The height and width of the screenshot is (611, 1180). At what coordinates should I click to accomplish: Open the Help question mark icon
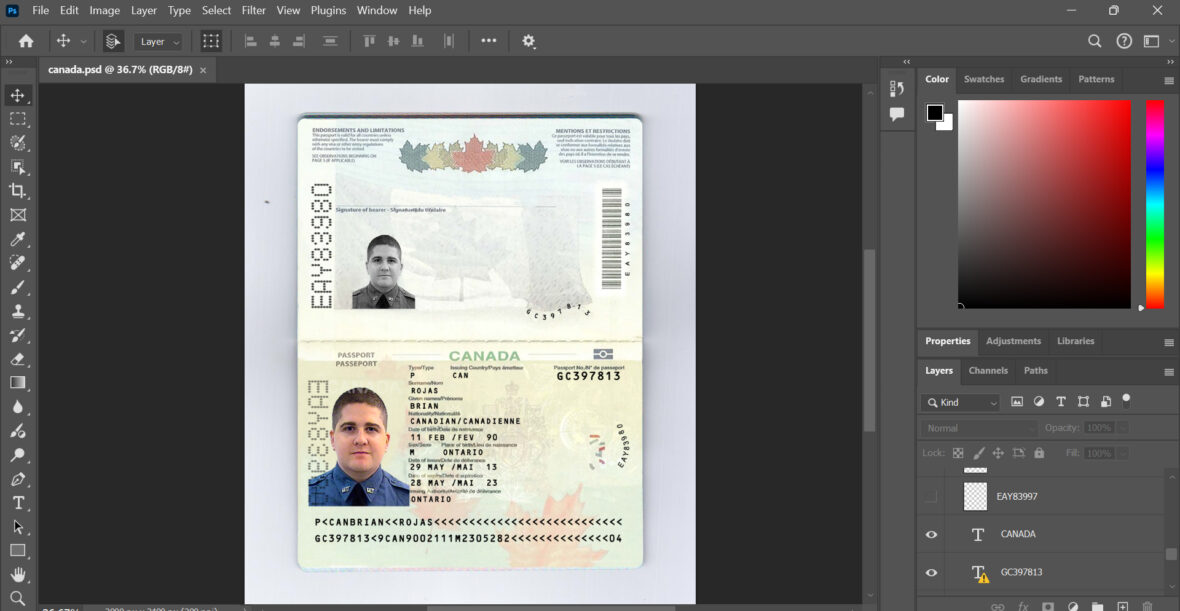tap(1124, 41)
